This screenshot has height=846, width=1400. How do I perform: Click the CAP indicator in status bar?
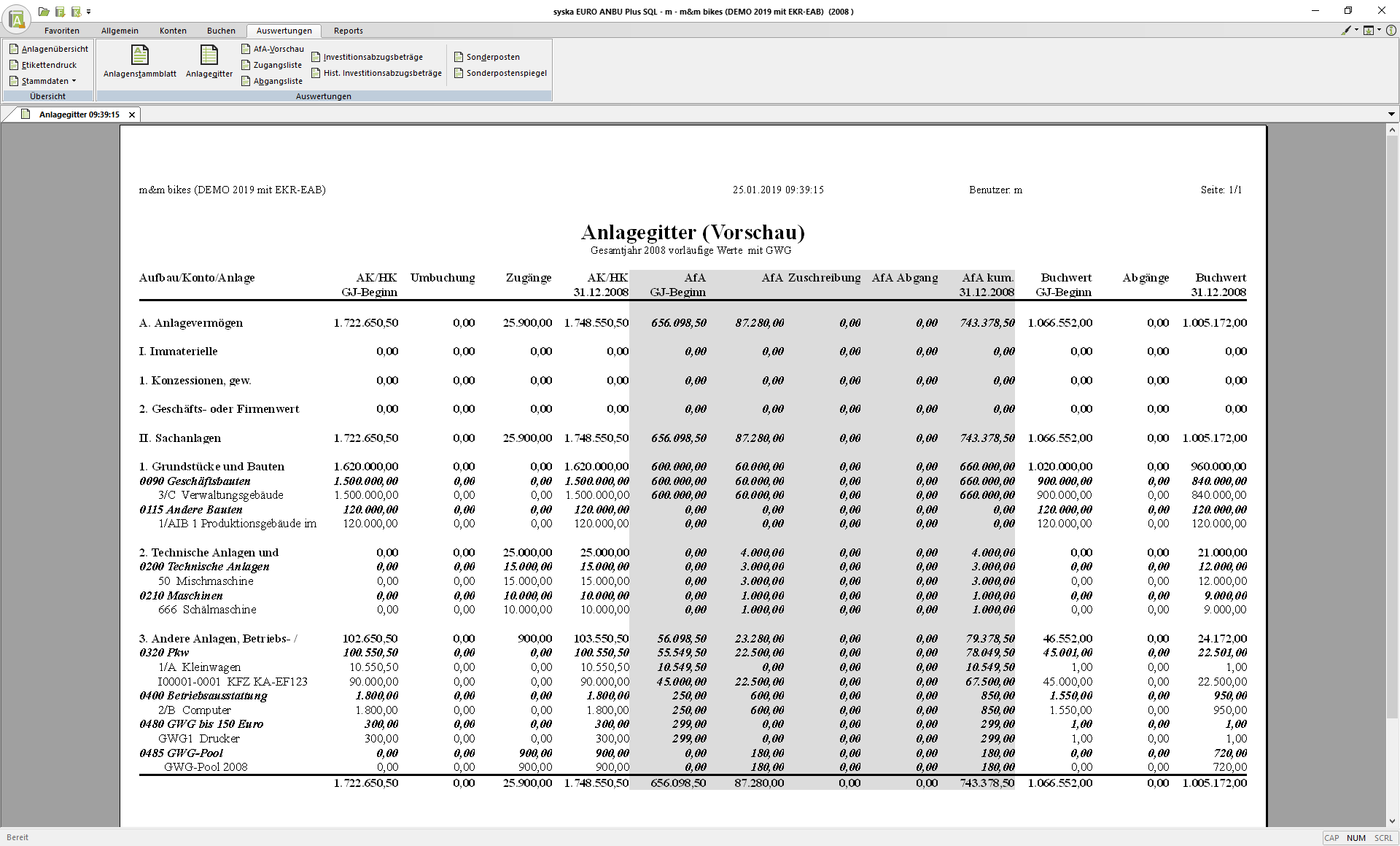(x=1331, y=838)
